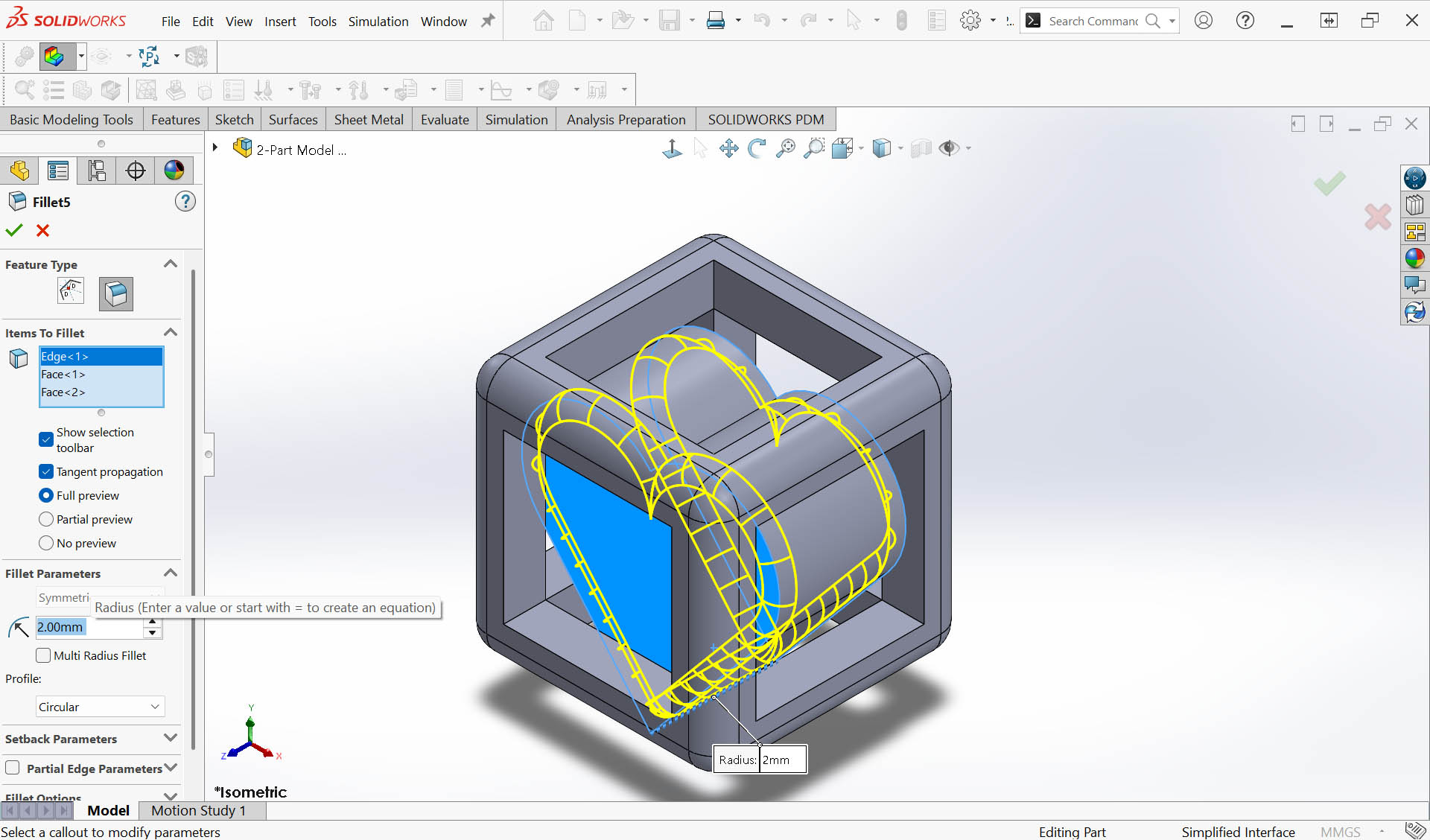The image size is (1430, 840).
Task: Switch to the Sheet Metal tab
Action: 368,120
